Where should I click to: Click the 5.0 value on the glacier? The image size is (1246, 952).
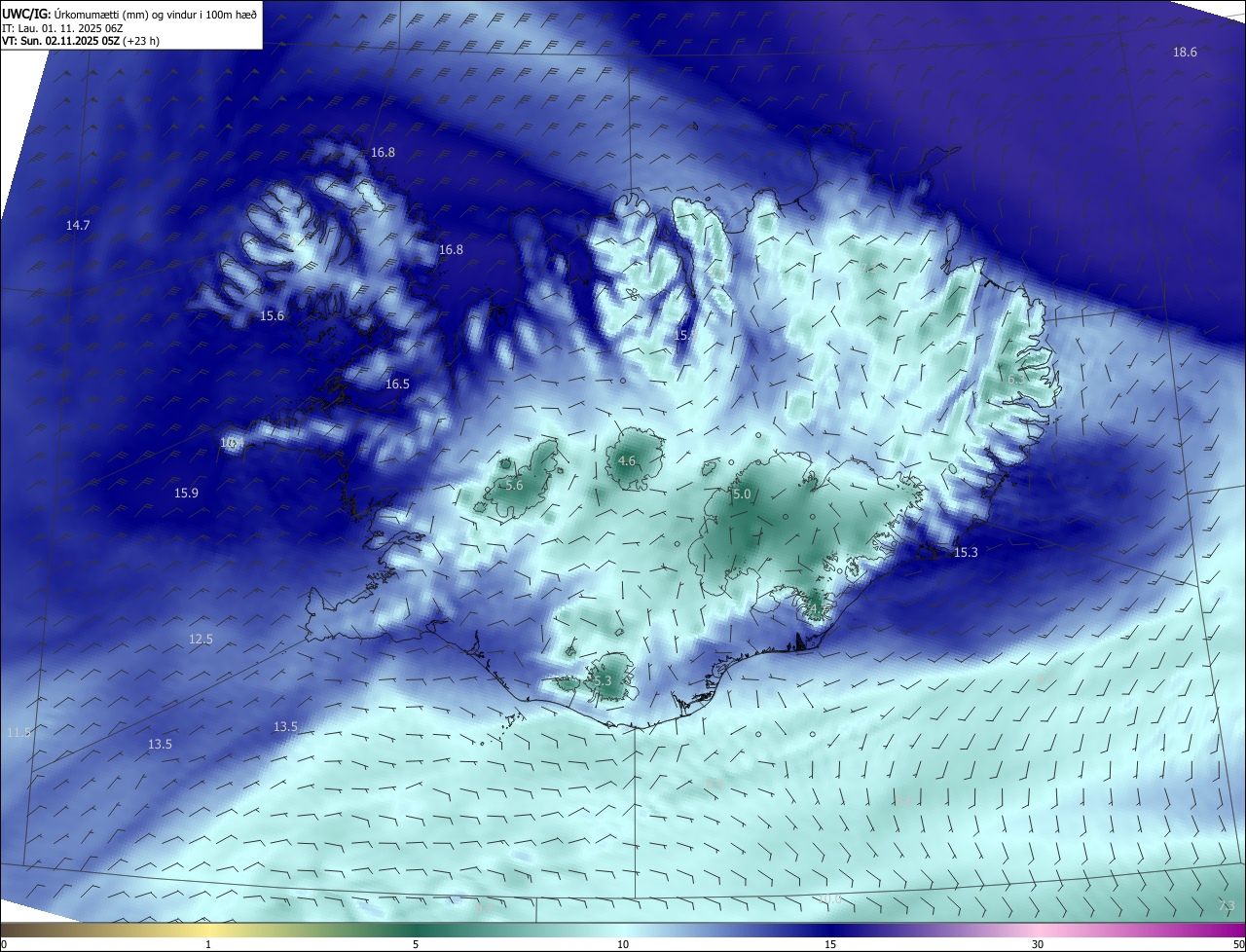pyautogui.click(x=742, y=494)
